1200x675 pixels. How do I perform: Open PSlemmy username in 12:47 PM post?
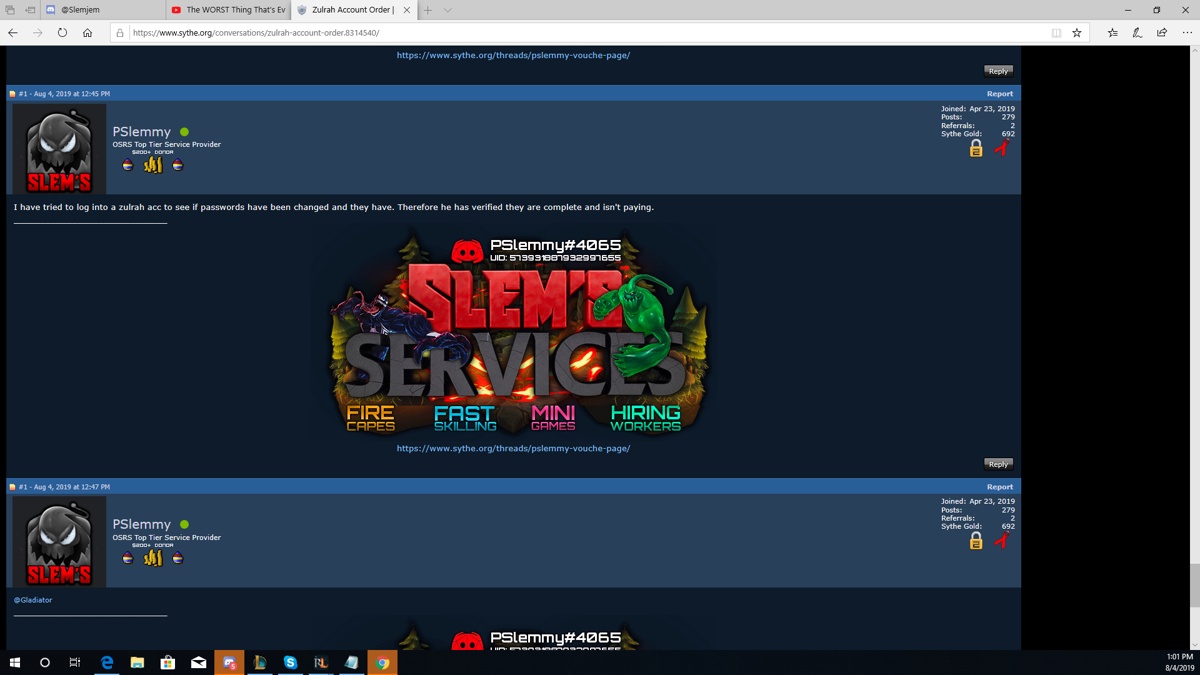[142, 525]
